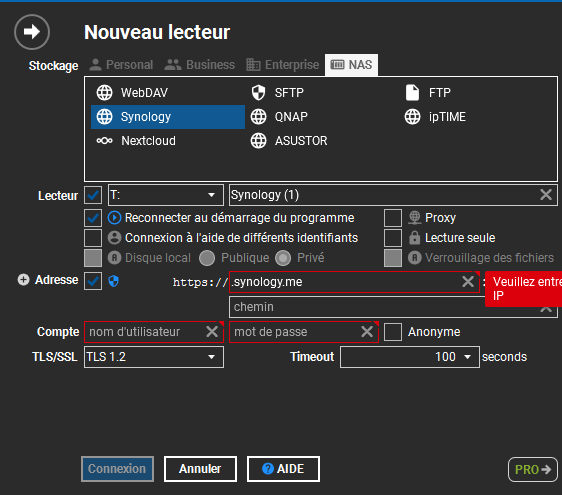Select the FTP storage option

(476, 93)
